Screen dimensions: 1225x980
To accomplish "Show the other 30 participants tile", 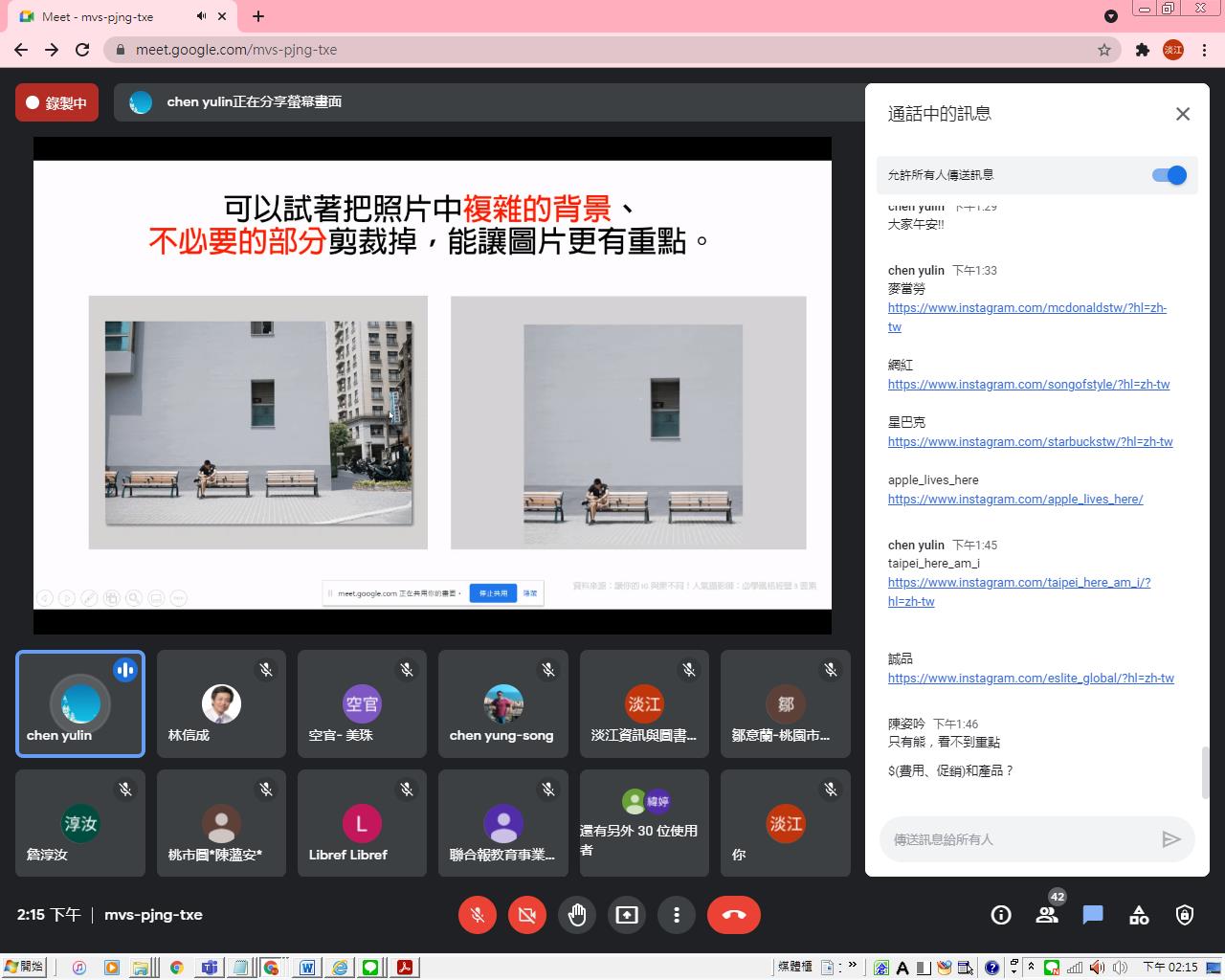I will pyautogui.click(x=644, y=823).
